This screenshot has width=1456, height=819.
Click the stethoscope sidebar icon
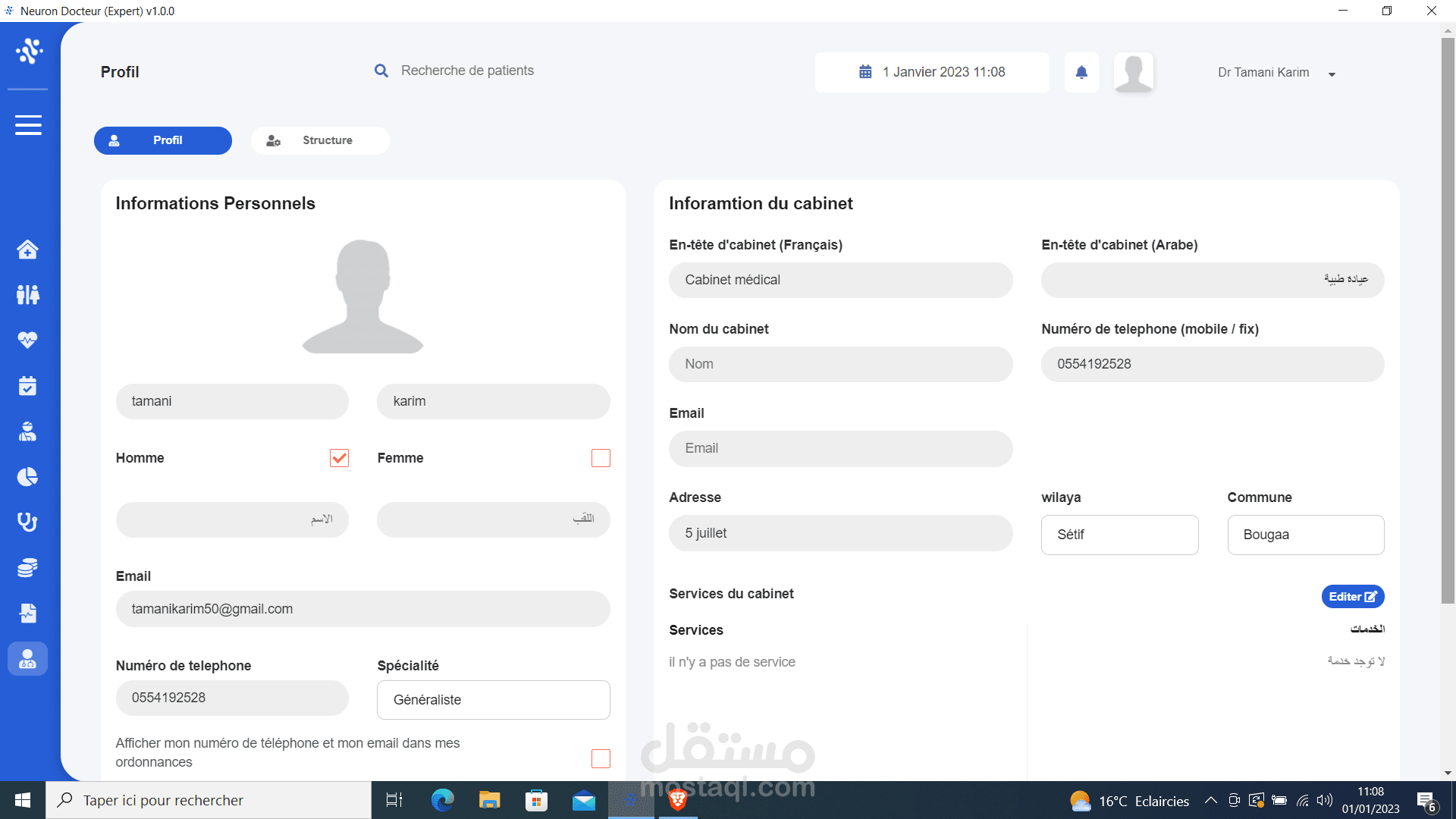pyautogui.click(x=28, y=522)
